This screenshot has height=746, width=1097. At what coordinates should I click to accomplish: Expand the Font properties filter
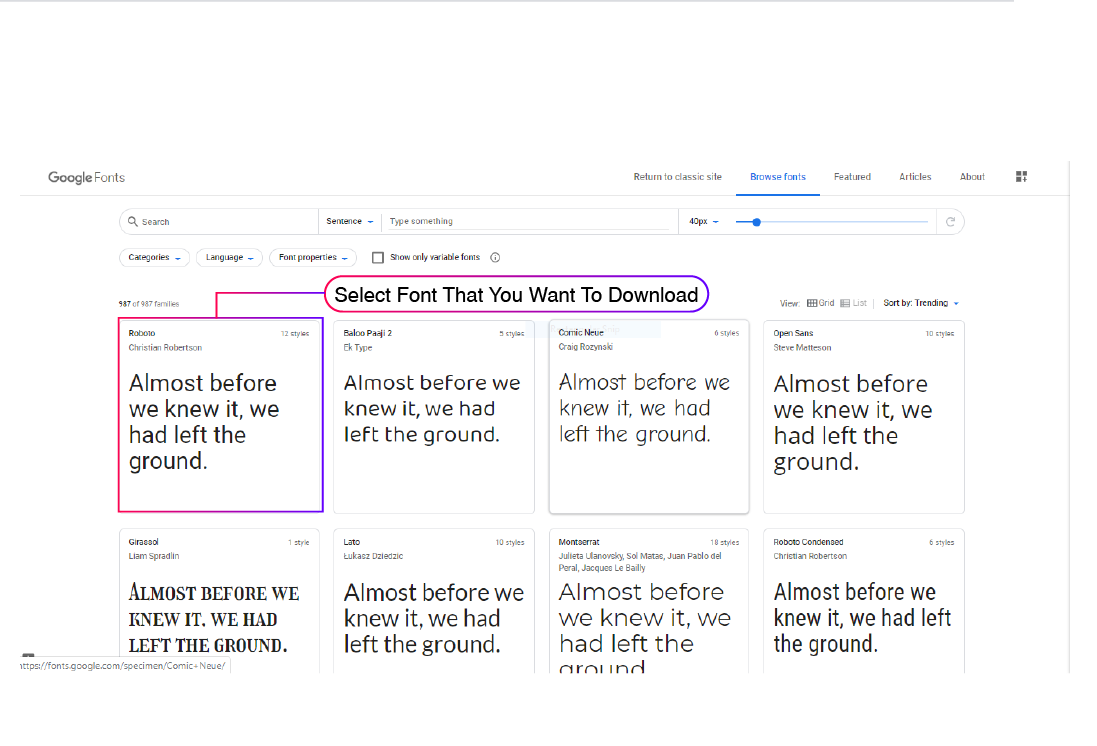pos(313,258)
